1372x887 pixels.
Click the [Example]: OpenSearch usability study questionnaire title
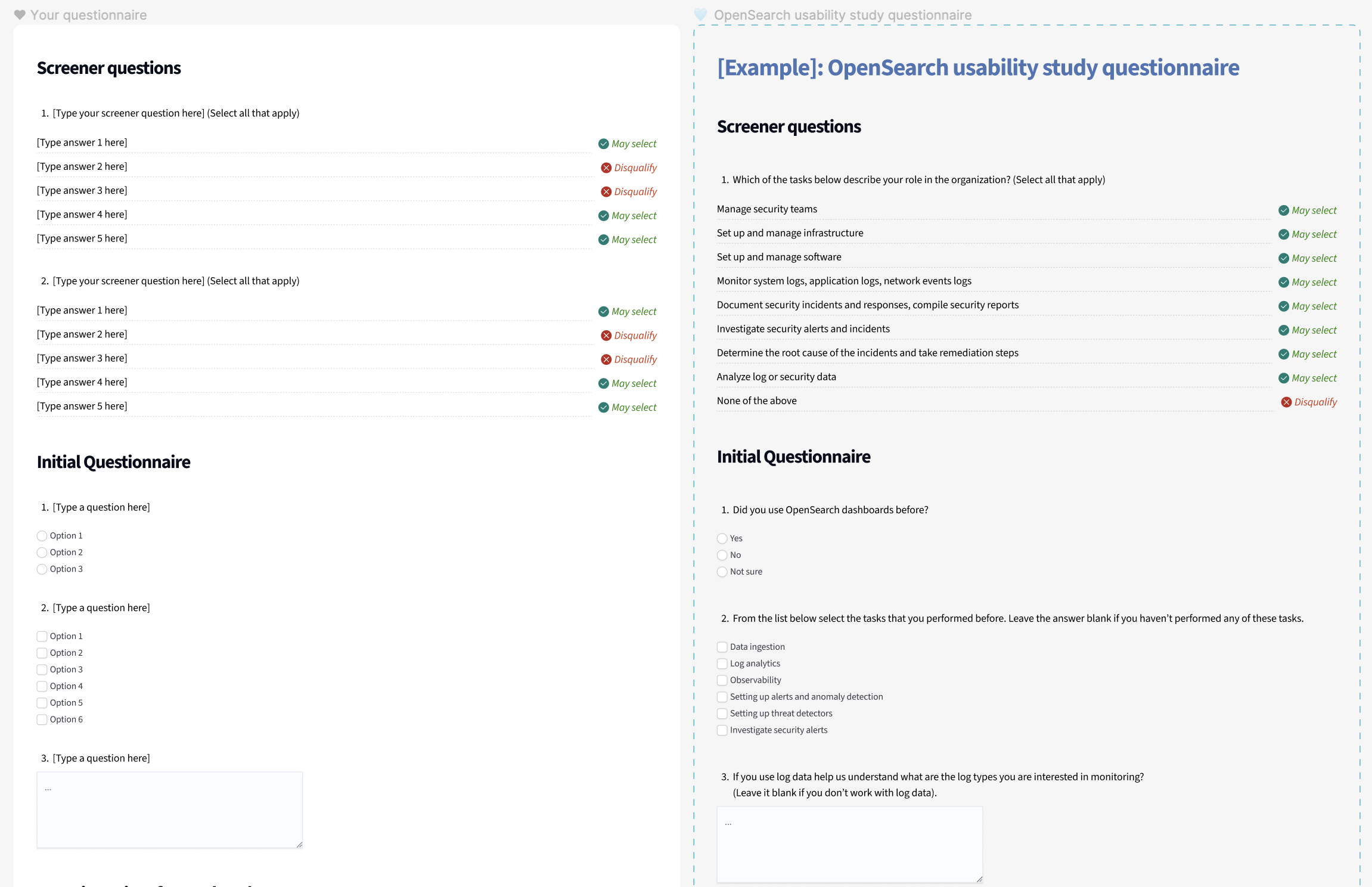[978, 67]
